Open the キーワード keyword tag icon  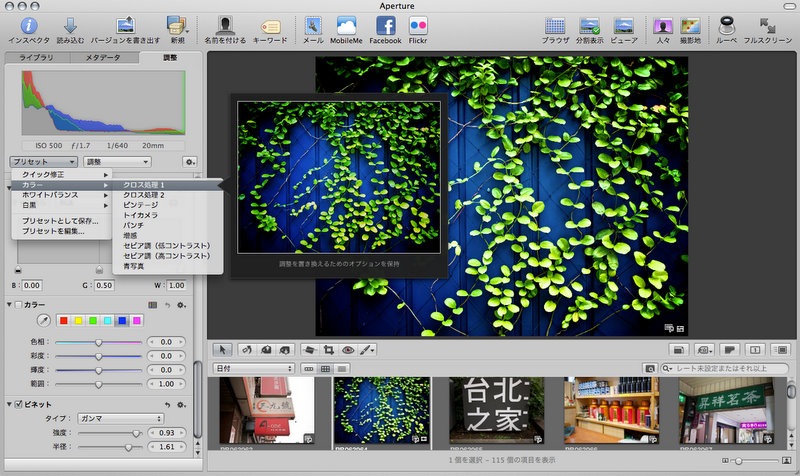point(270,27)
